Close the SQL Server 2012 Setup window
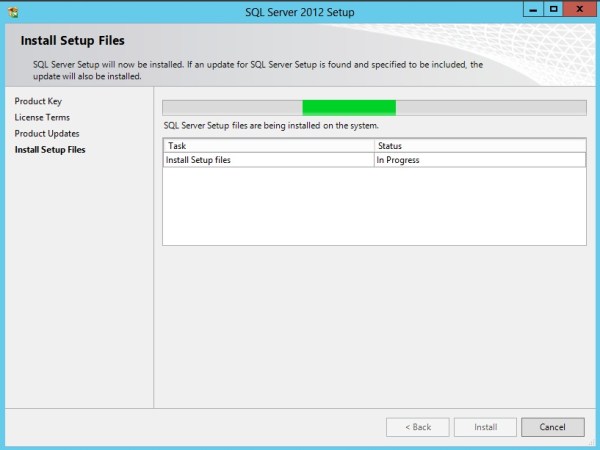 click(x=579, y=9)
